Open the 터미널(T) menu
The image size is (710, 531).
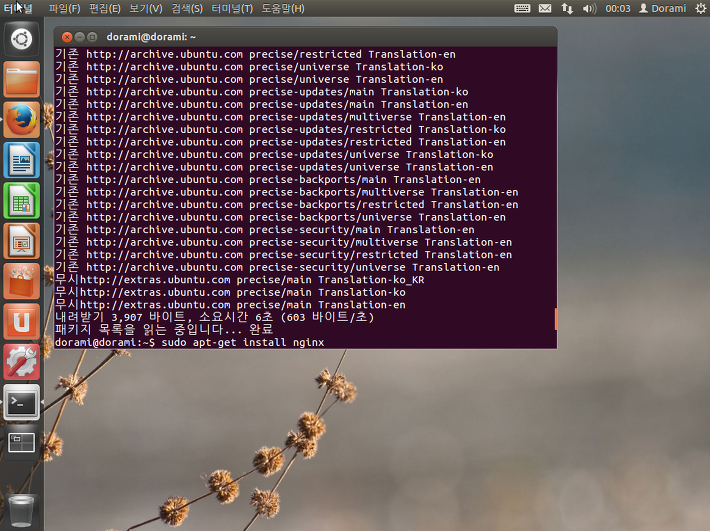tap(232, 8)
